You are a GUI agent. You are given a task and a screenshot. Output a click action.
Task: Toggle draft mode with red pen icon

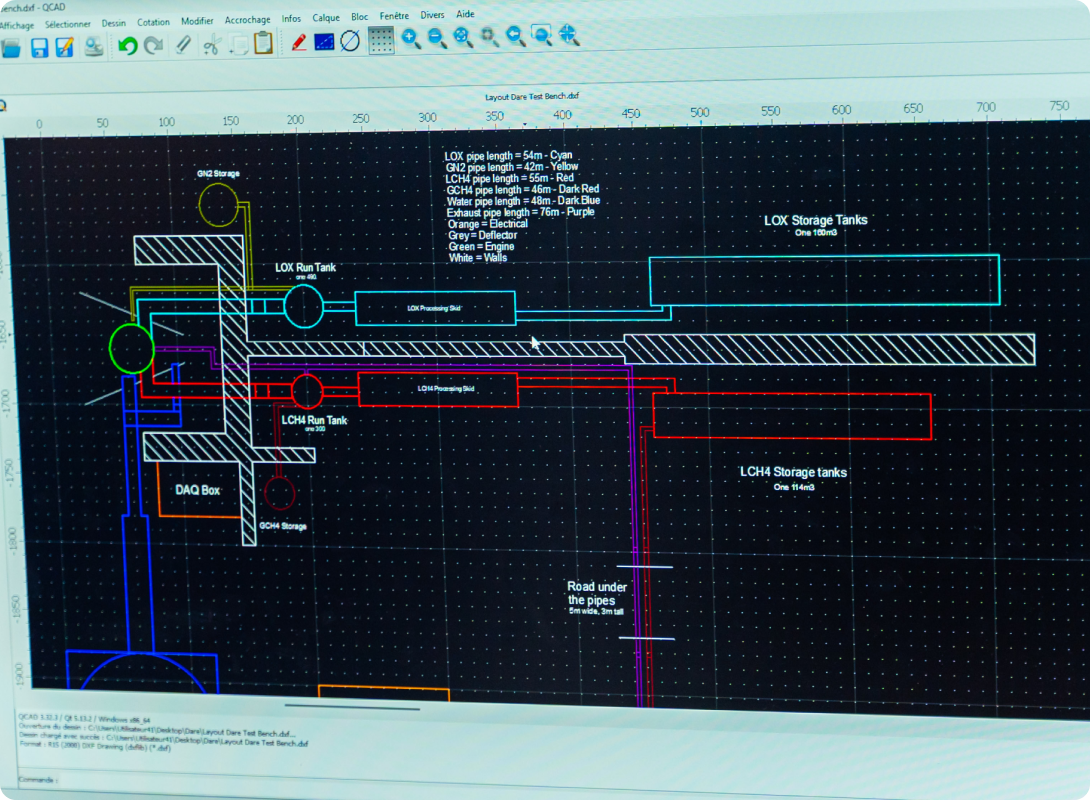298,42
